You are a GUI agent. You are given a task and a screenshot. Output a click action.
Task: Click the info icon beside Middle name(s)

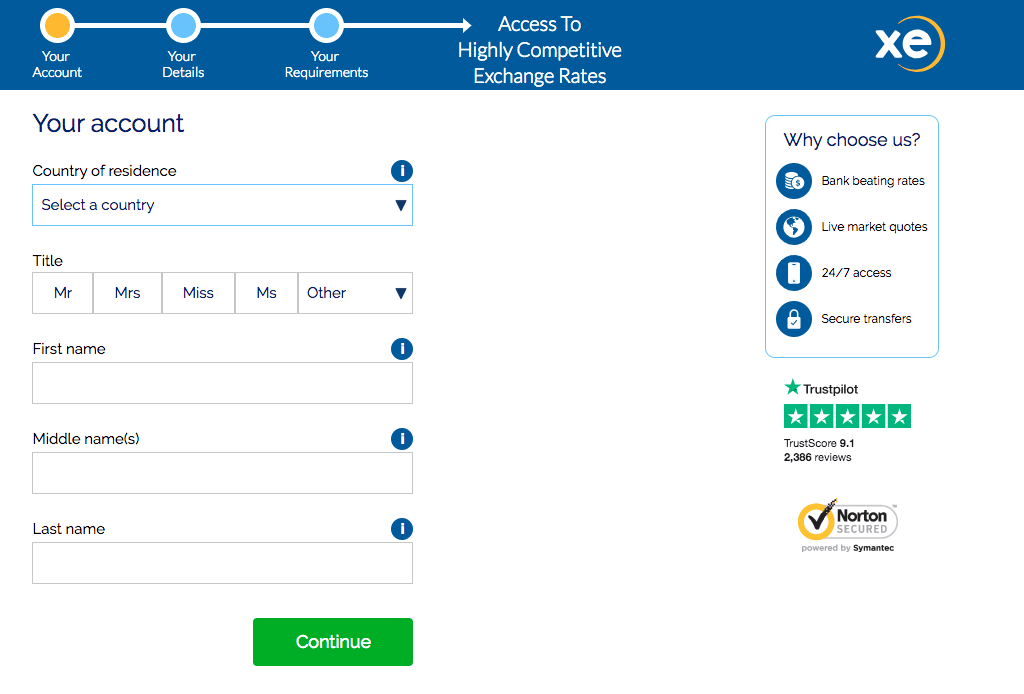click(401, 439)
